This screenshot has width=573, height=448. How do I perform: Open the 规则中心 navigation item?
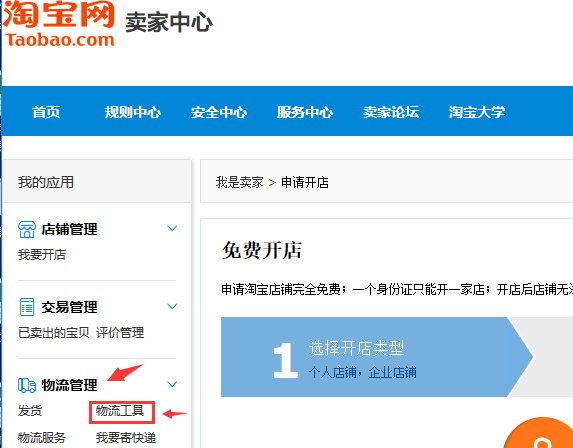[x=133, y=112]
